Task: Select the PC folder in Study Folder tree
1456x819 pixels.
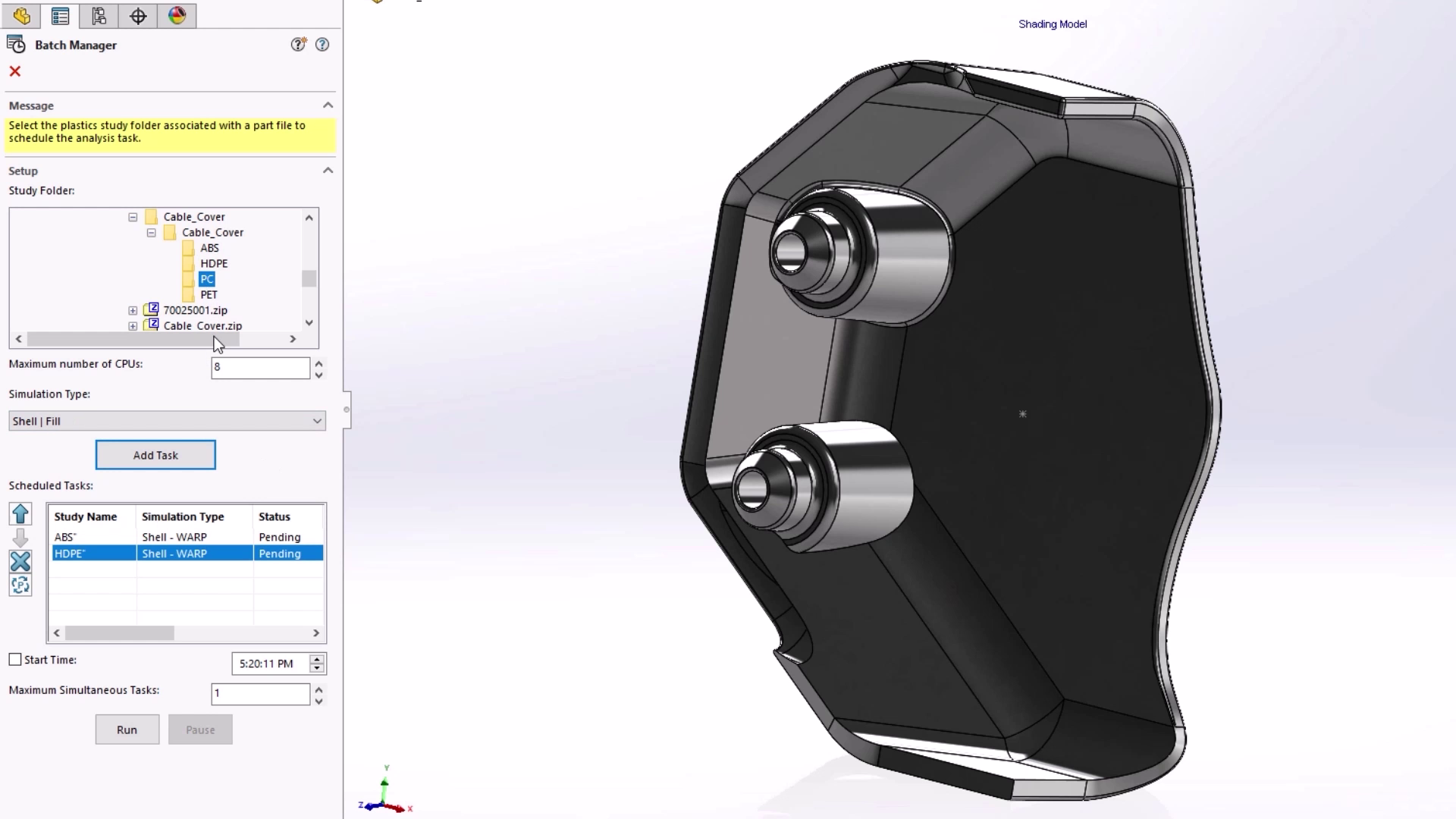Action: point(206,279)
